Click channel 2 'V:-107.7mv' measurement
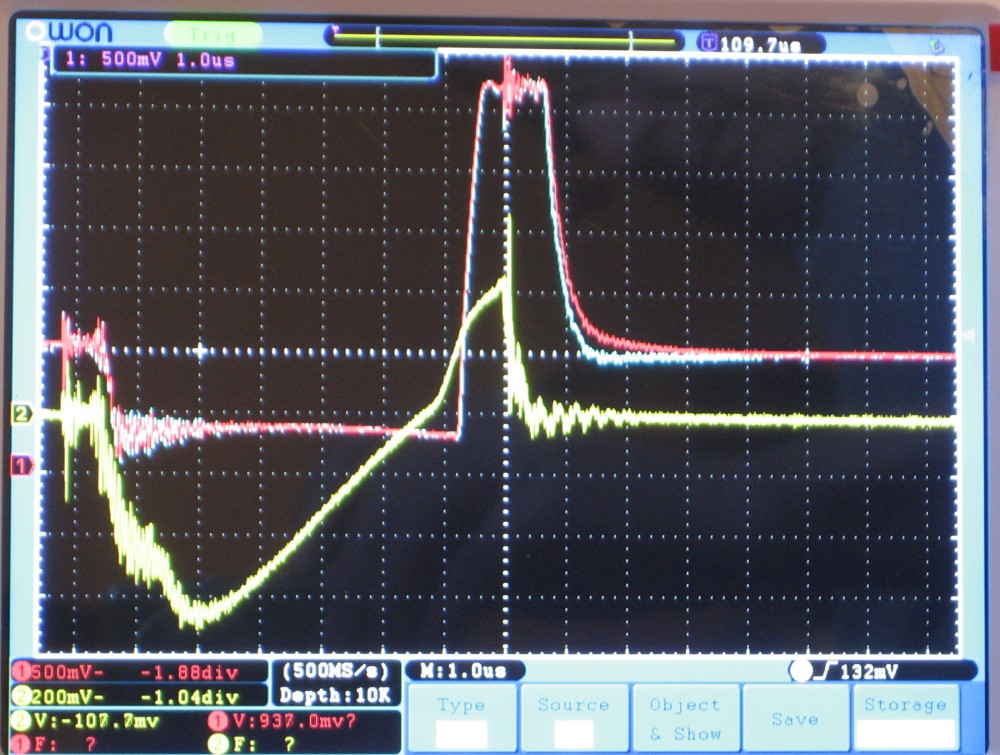Image resolution: width=1000 pixels, height=755 pixels. [96, 721]
